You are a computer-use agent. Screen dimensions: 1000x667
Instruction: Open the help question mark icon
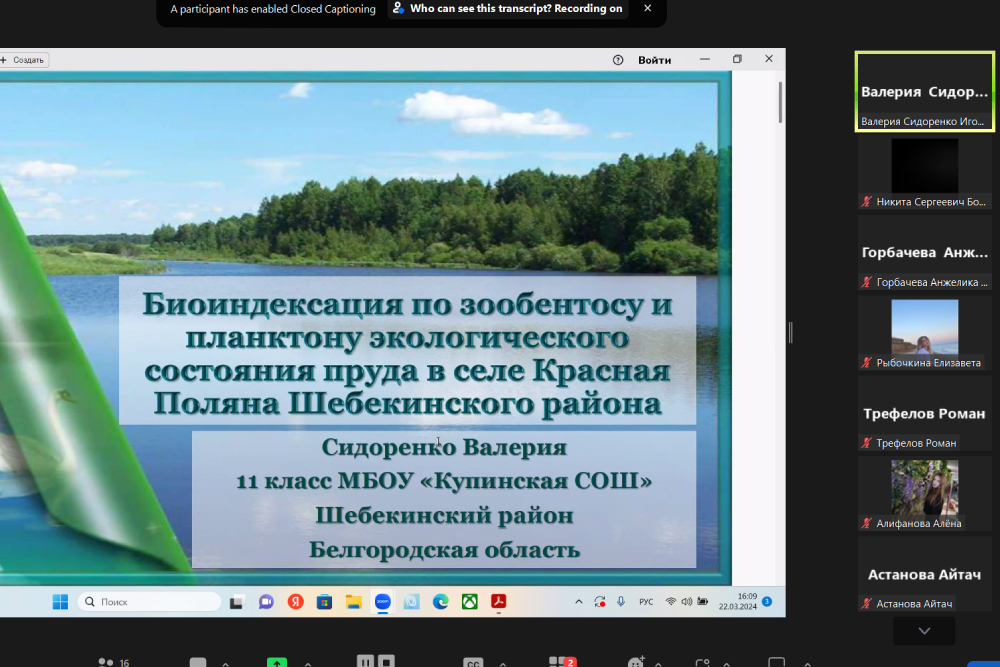618,60
